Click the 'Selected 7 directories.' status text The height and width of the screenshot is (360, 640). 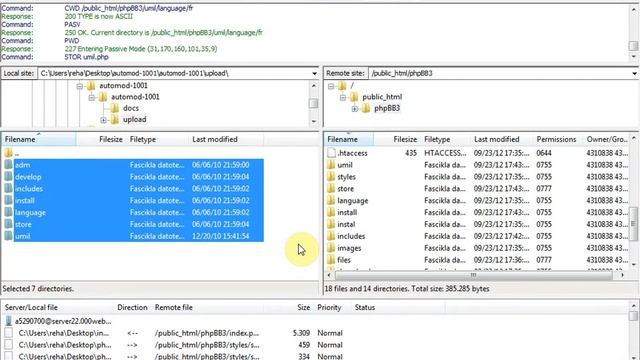pyautogui.click(x=38, y=289)
